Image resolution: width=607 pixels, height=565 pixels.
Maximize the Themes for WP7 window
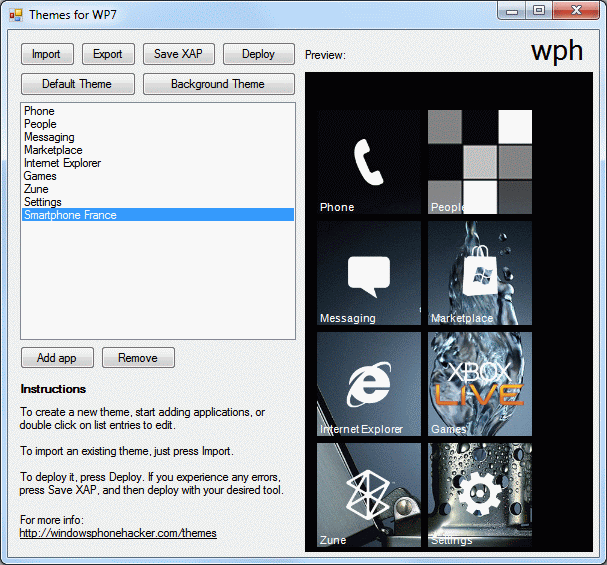pyautogui.click(x=539, y=10)
